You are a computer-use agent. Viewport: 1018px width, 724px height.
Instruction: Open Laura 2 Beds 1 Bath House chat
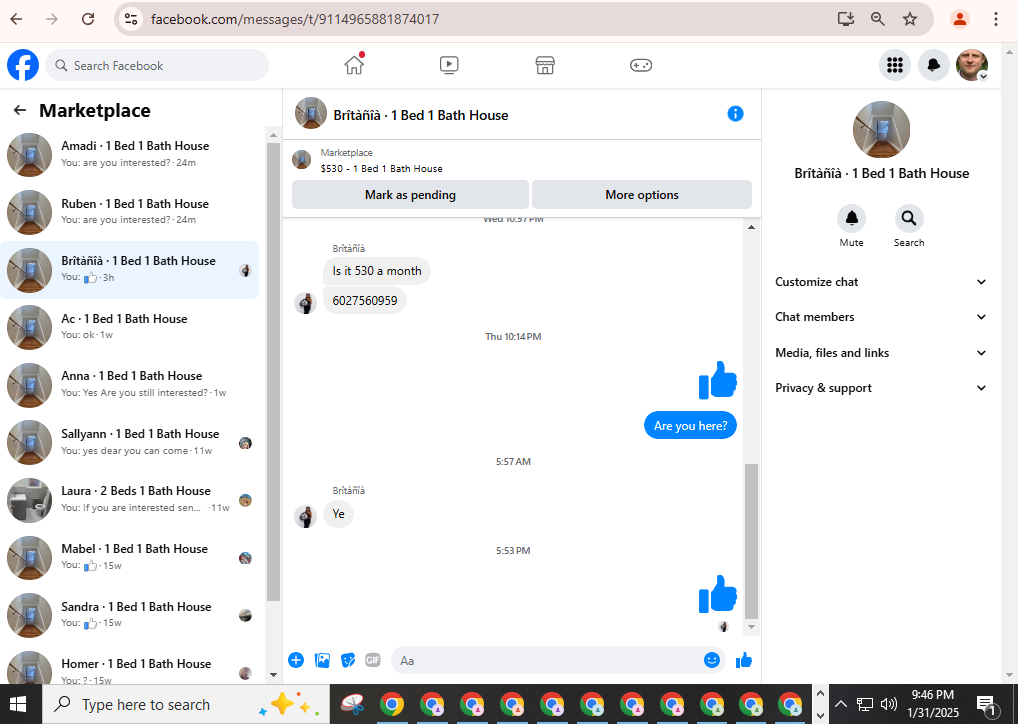click(130, 499)
